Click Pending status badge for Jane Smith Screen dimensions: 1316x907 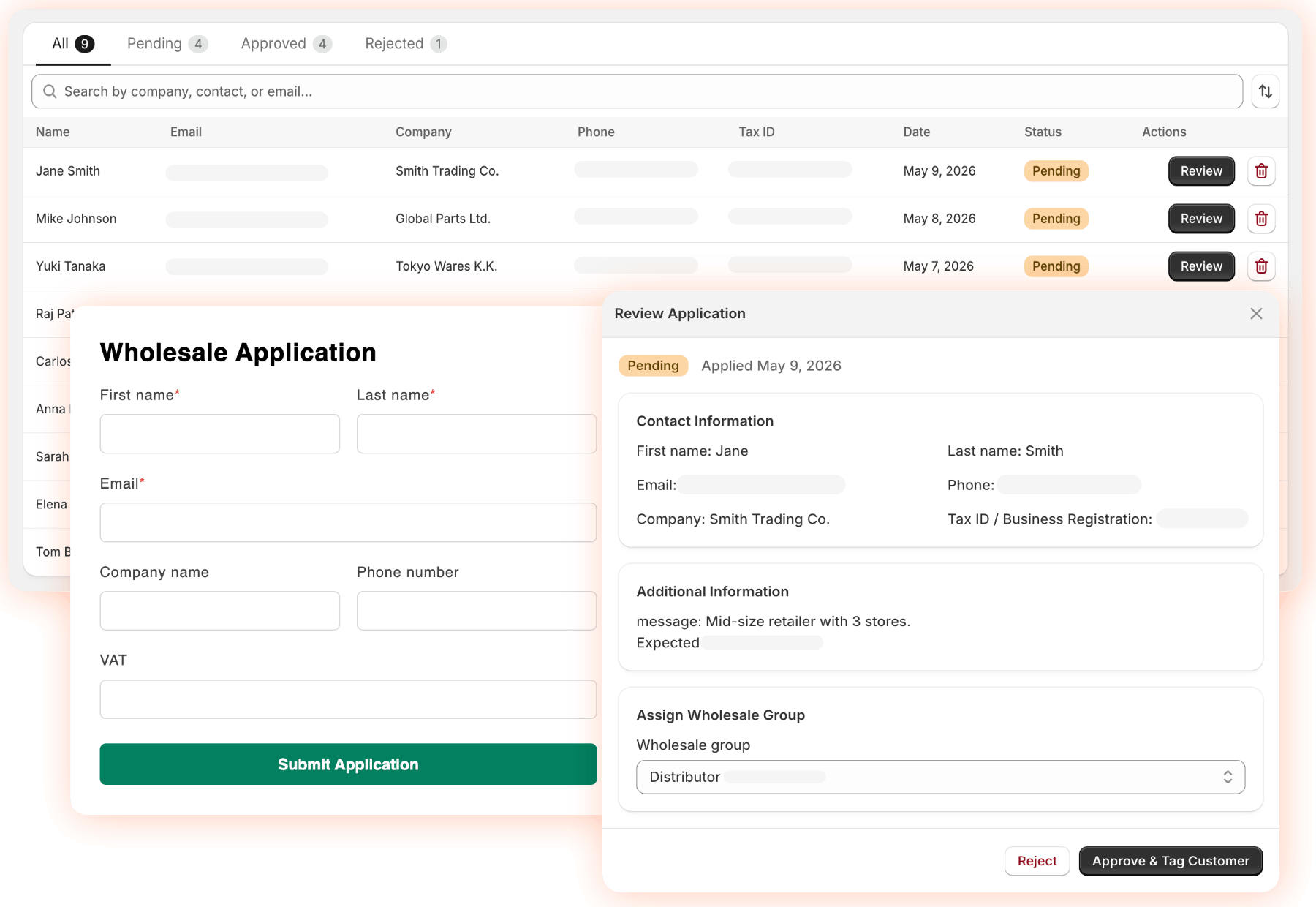point(1056,171)
